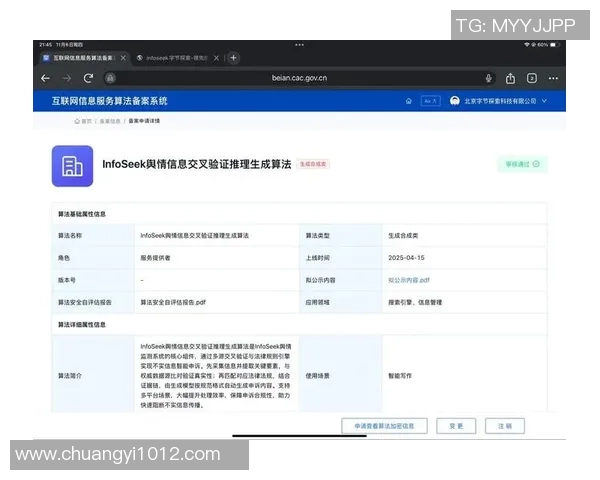Open a new tab with the plus button
600x480 pixels.
coord(233,58)
